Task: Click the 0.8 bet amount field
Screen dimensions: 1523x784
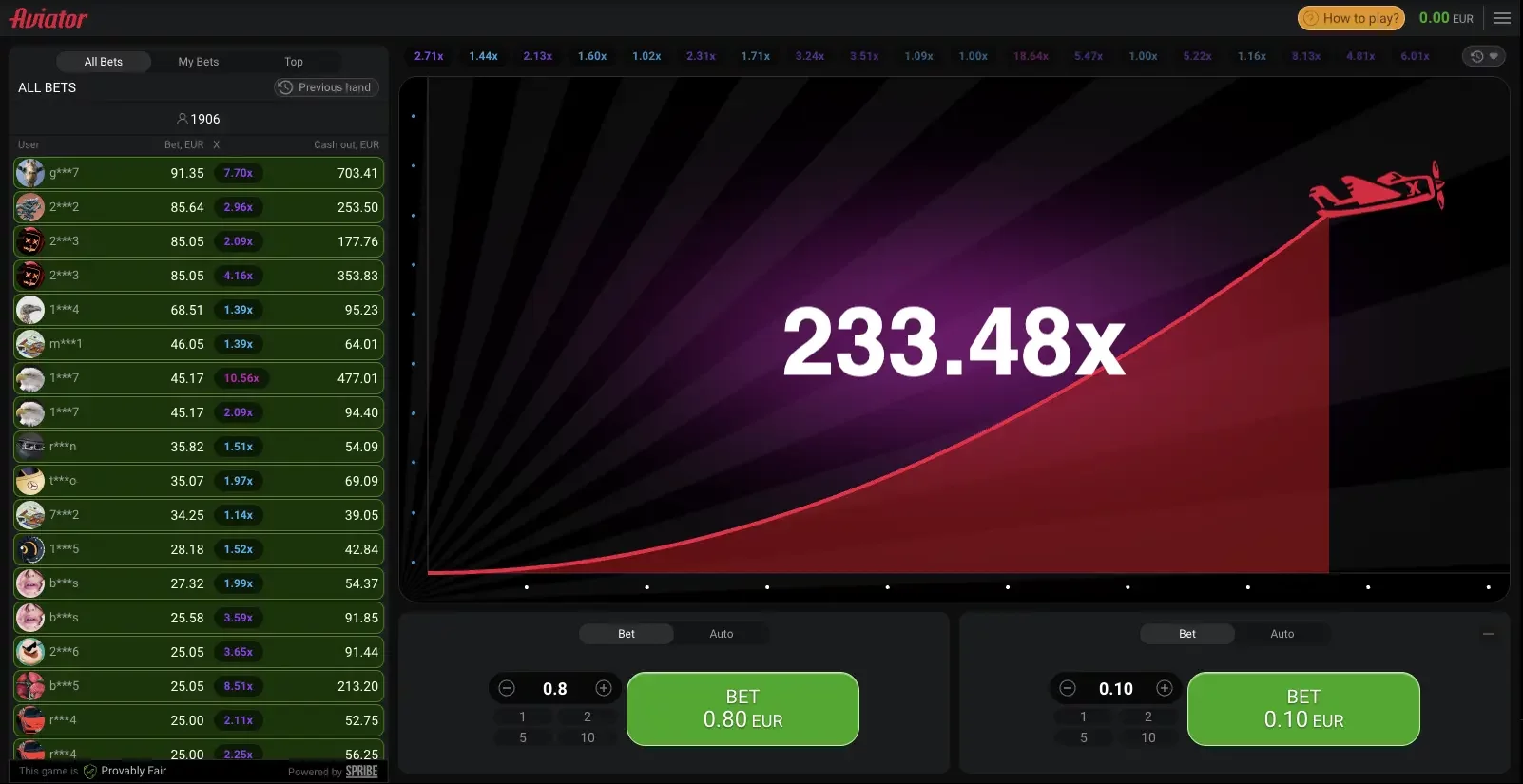Action: coord(555,688)
